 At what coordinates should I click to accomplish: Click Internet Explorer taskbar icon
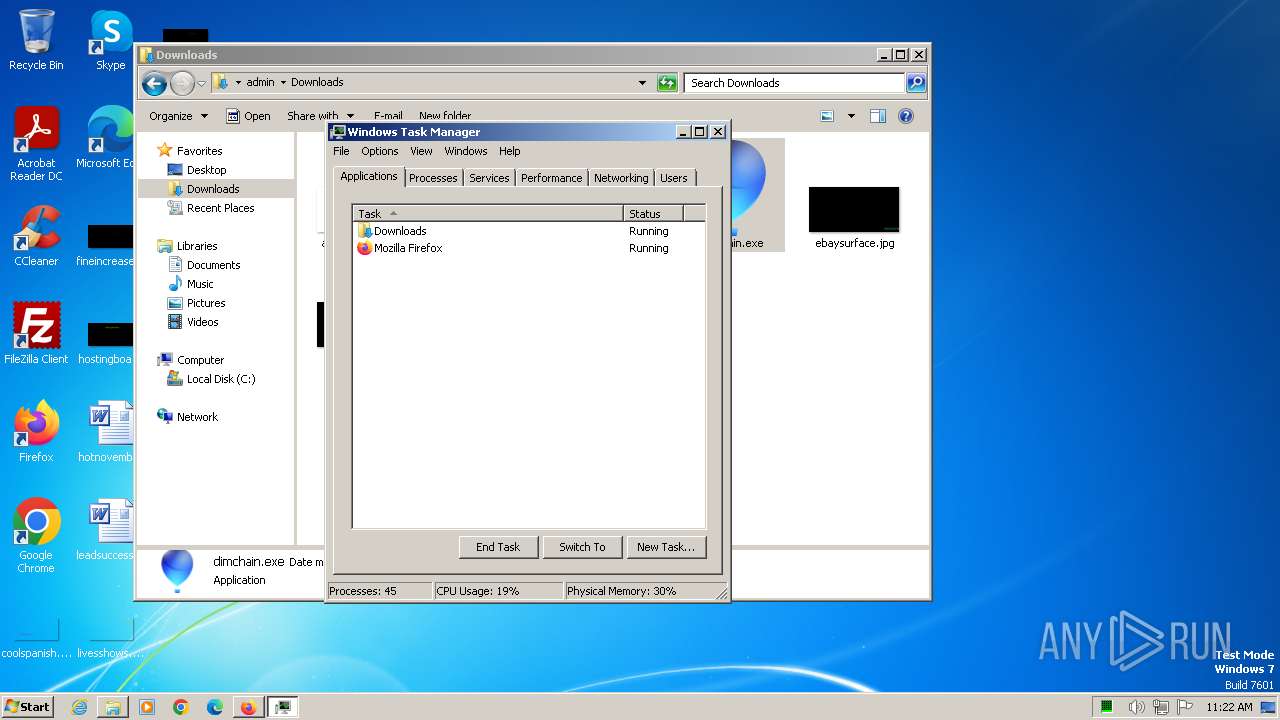pyautogui.click(x=79, y=707)
